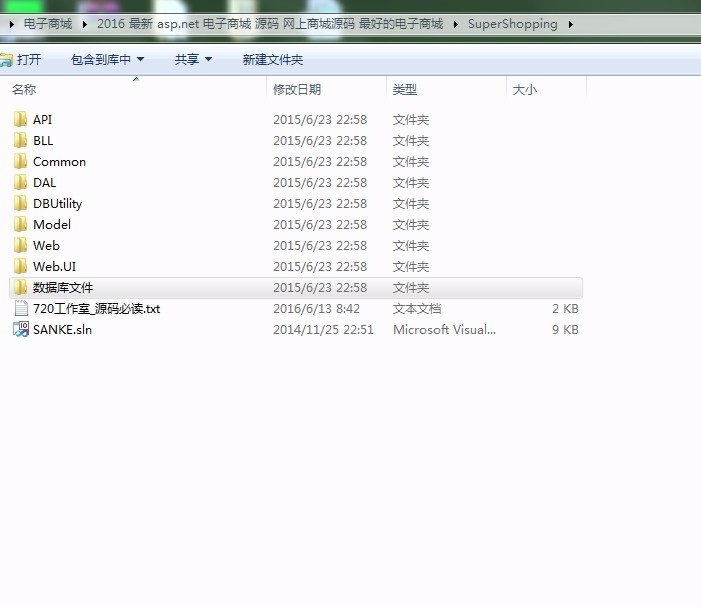Click the Common folder icon

coord(20,161)
